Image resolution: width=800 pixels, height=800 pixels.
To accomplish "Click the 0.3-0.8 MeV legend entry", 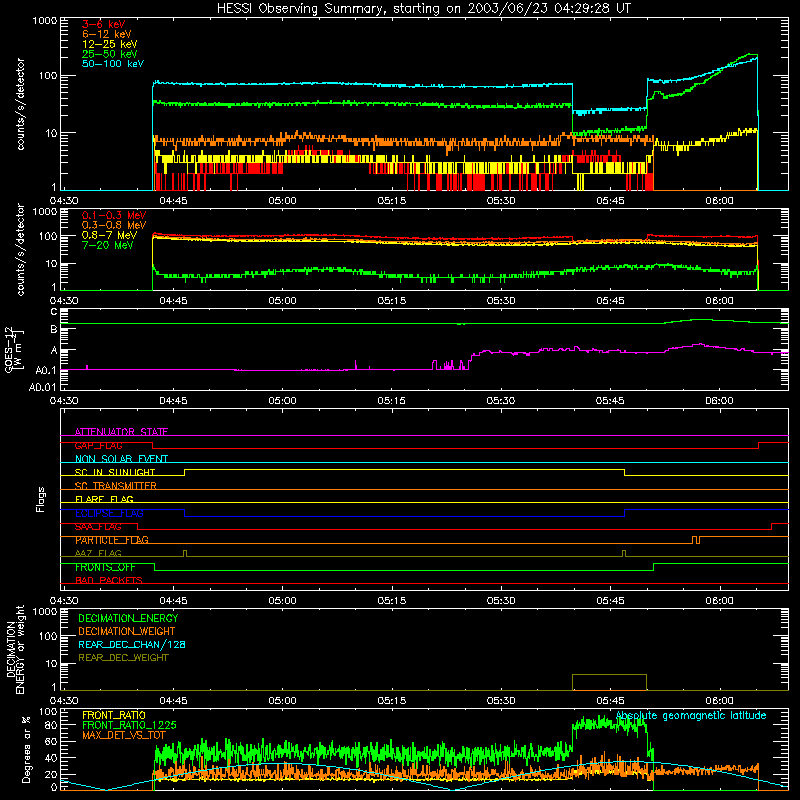I will tap(114, 225).
